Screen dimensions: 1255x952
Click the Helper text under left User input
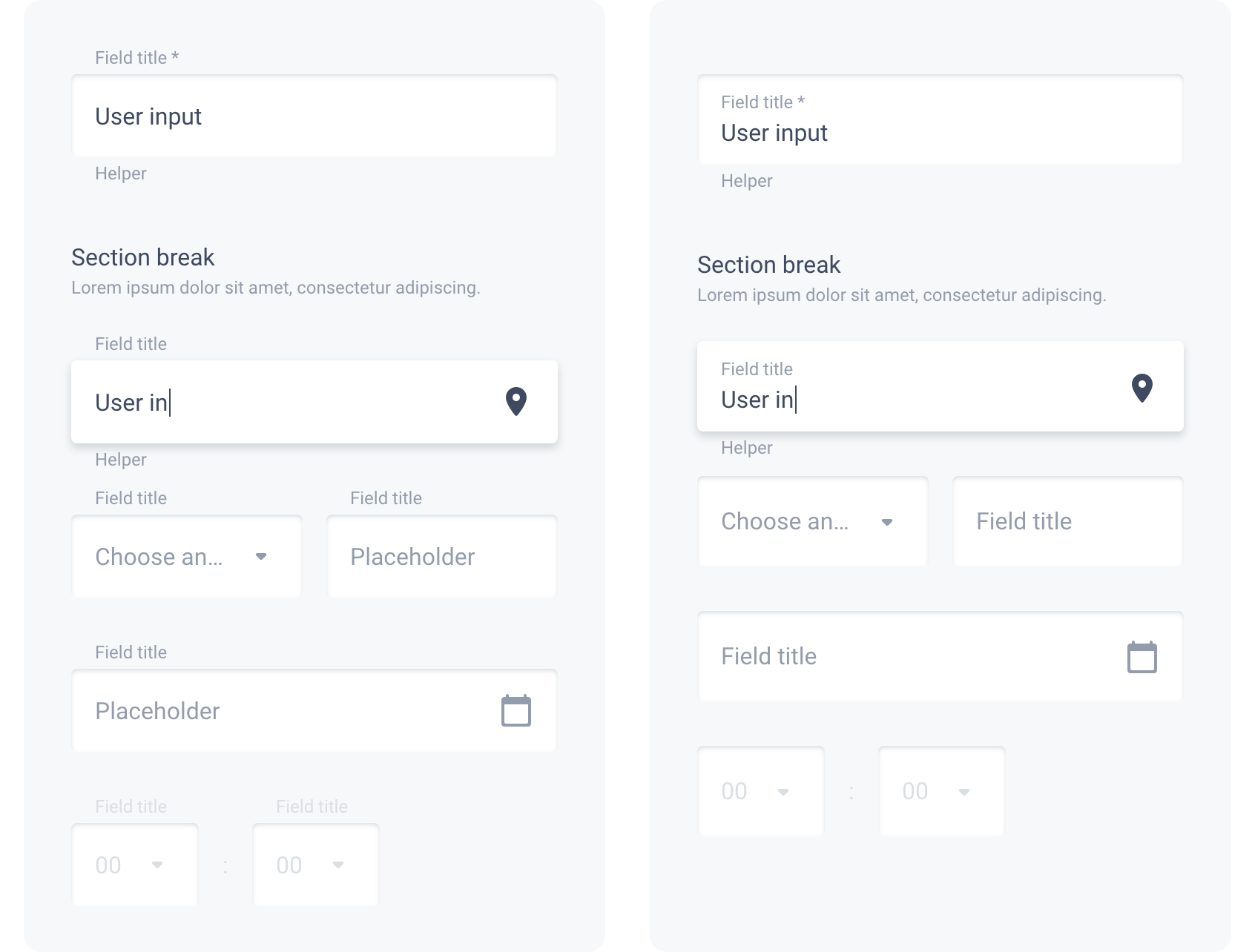tap(120, 173)
